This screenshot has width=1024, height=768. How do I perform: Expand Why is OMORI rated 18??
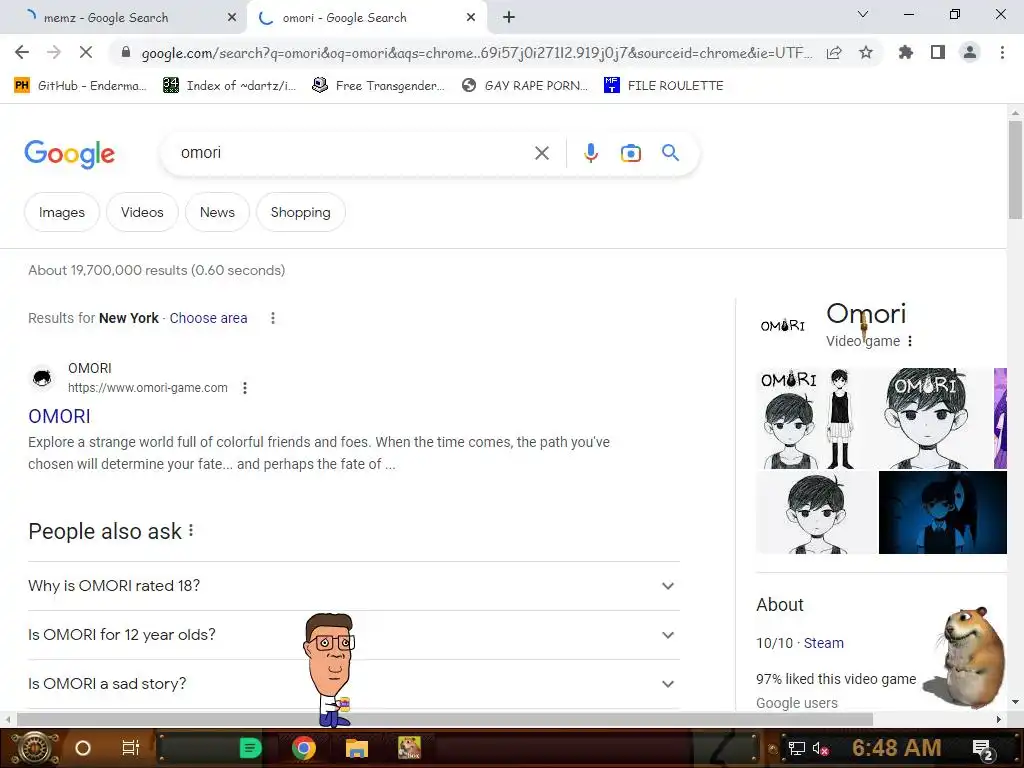click(354, 586)
